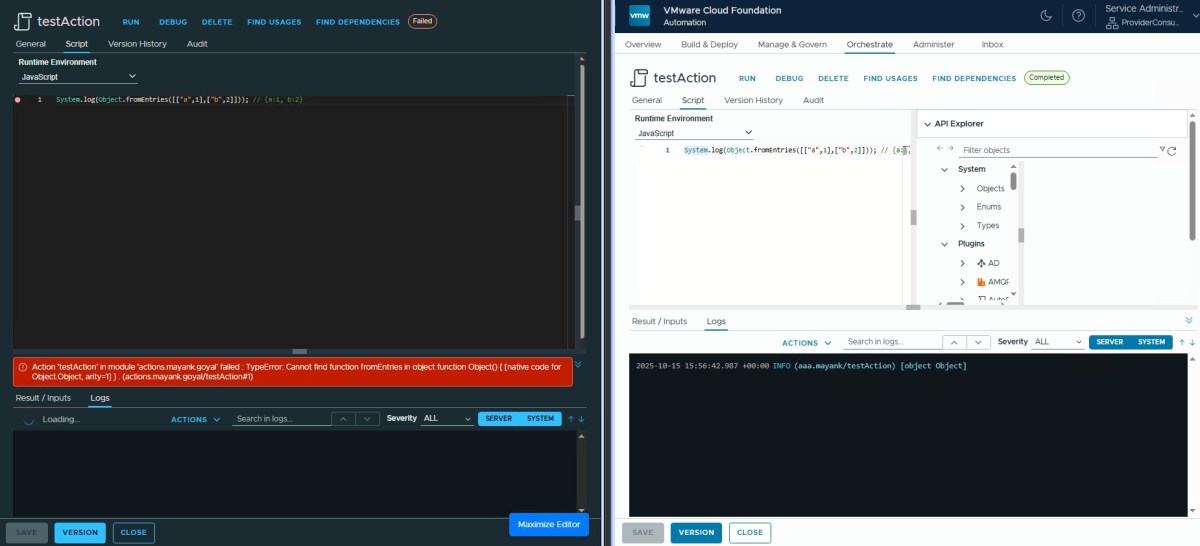
Task: Click sort ascending arrow in dark logs
Action: (571, 419)
